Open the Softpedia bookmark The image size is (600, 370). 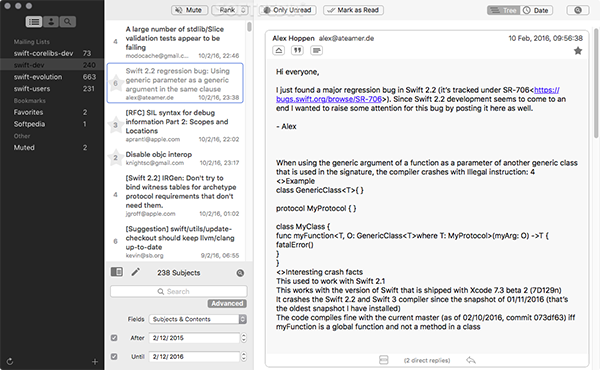[52, 124]
